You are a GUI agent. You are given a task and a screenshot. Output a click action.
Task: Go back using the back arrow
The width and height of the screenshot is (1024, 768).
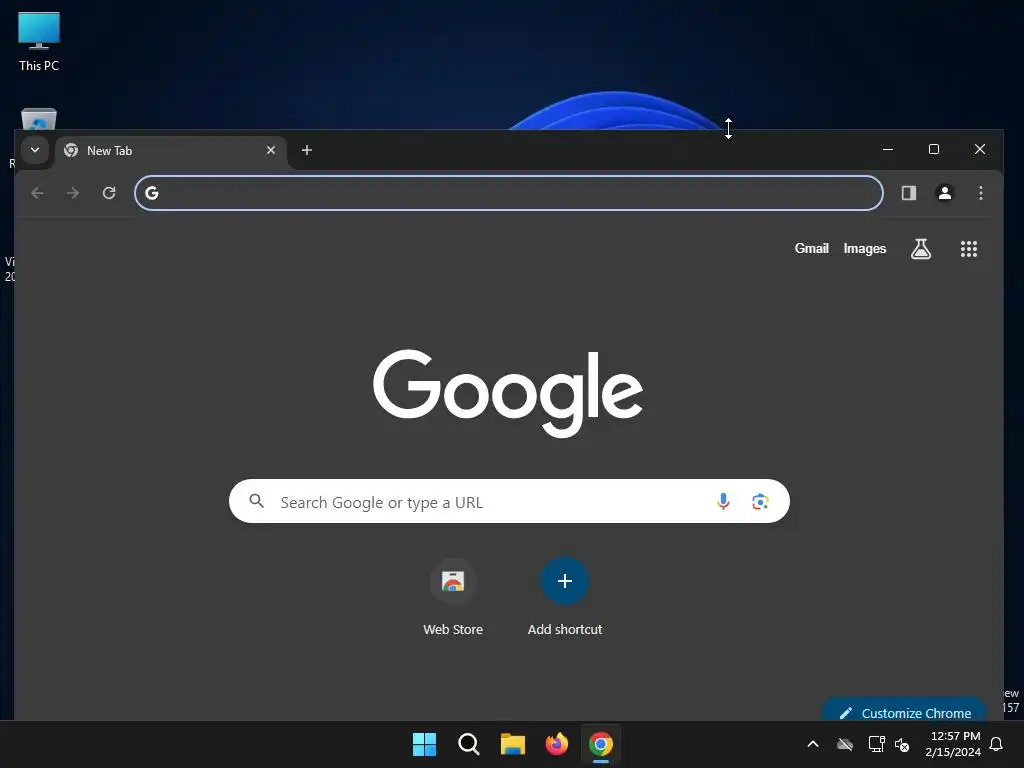[x=37, y=193]
